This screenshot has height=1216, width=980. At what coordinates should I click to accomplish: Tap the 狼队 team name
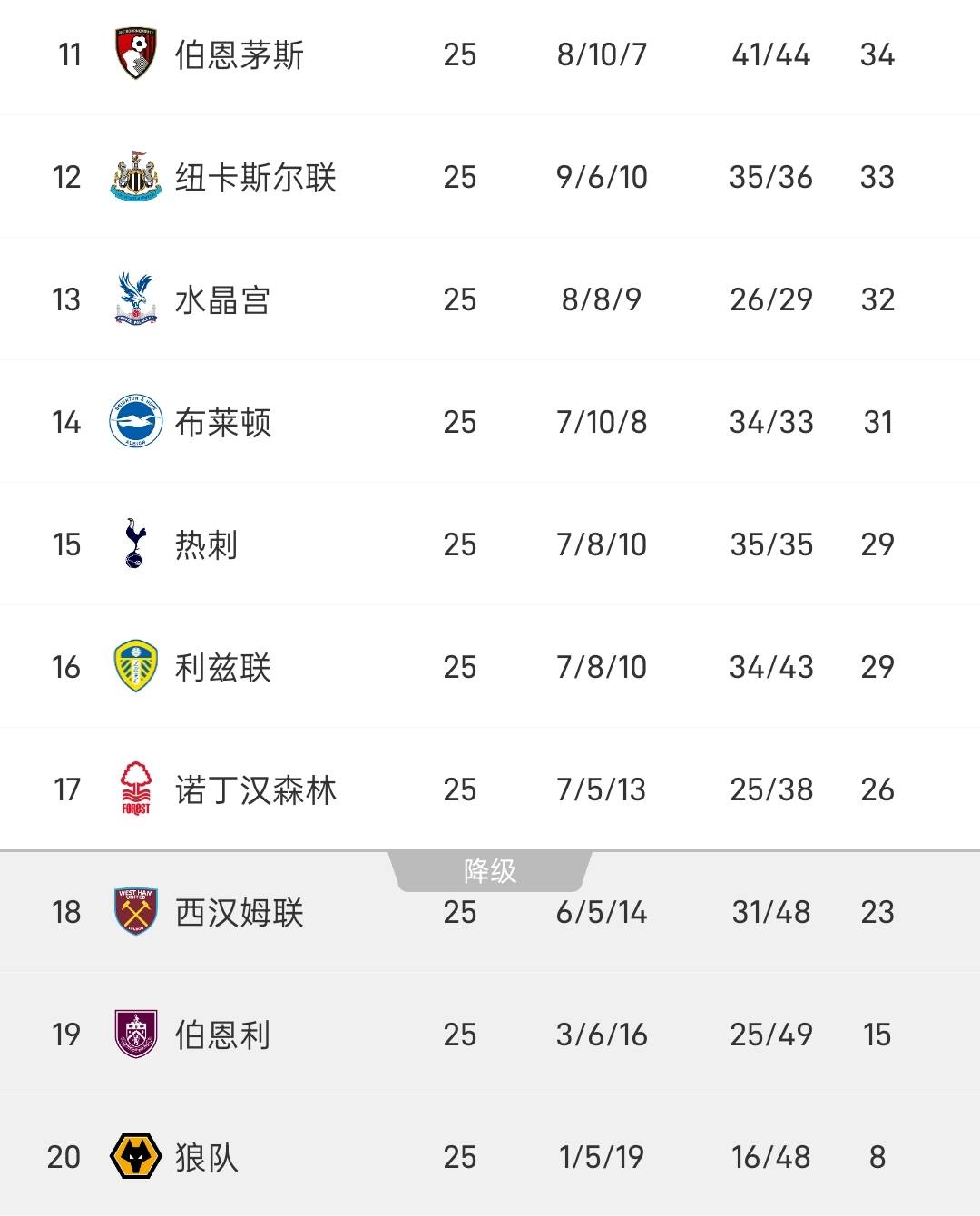pos(206,1158)
